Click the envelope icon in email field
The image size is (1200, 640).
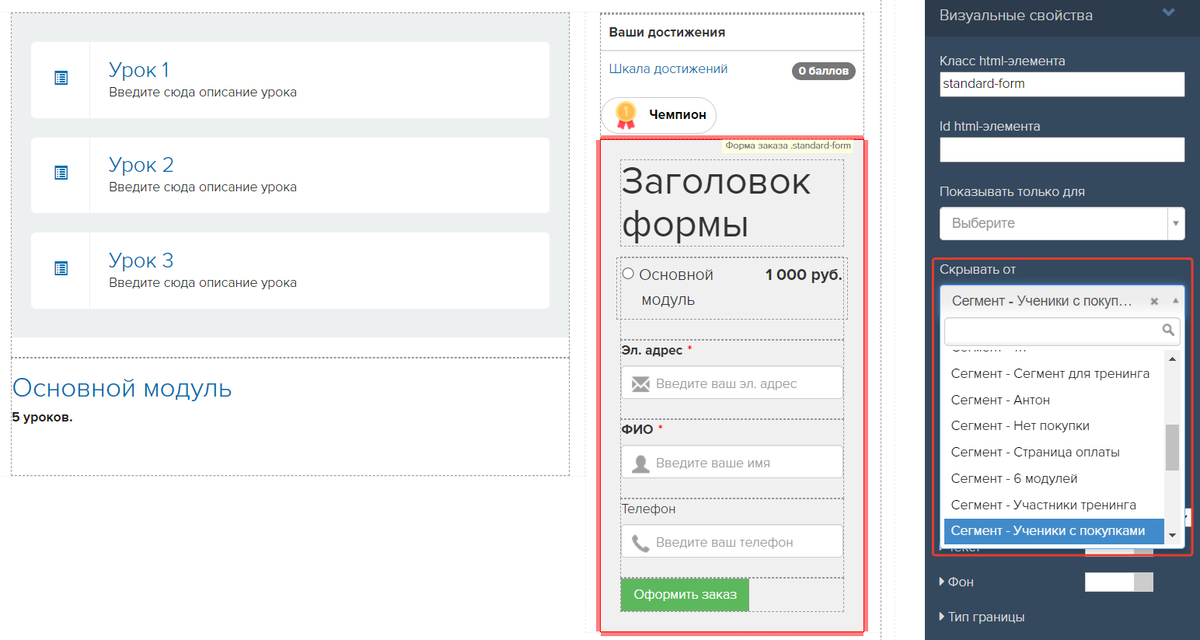(641, 383)
